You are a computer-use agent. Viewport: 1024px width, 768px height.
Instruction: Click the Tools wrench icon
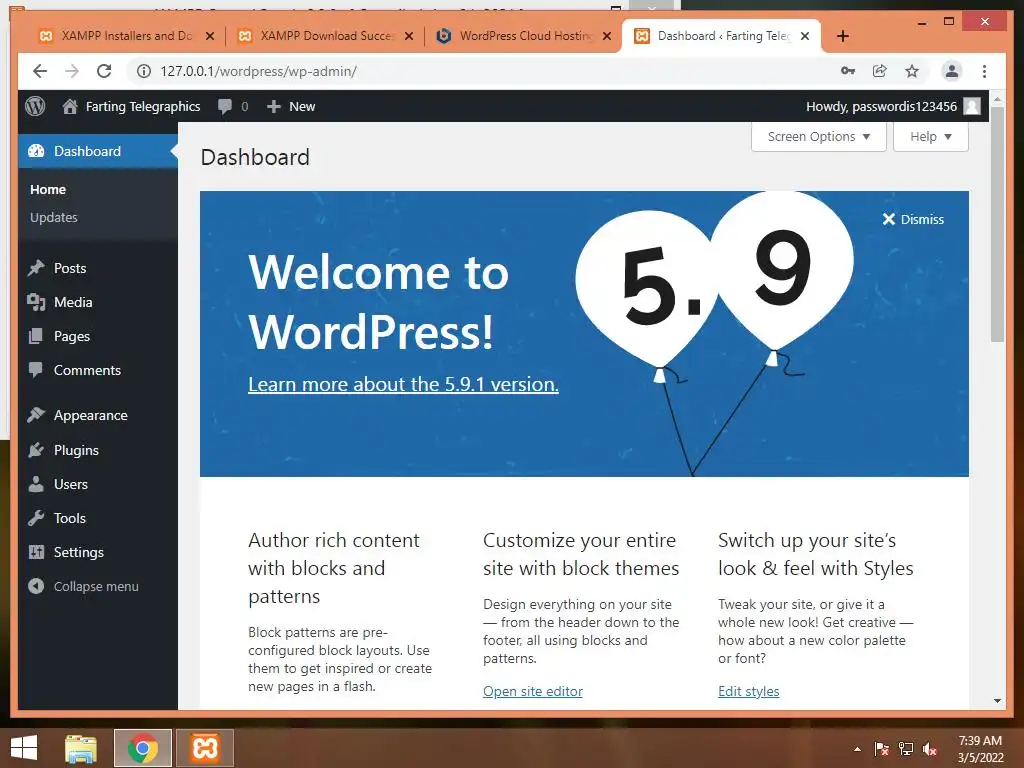point(36,518)
